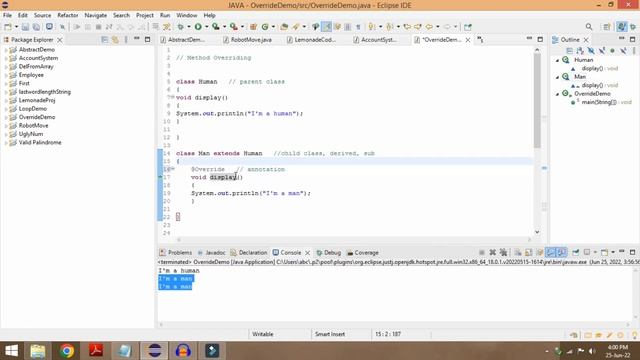Expand the Valid Palindrome project node
The image size is (640, 360).
tap(6, 142)
